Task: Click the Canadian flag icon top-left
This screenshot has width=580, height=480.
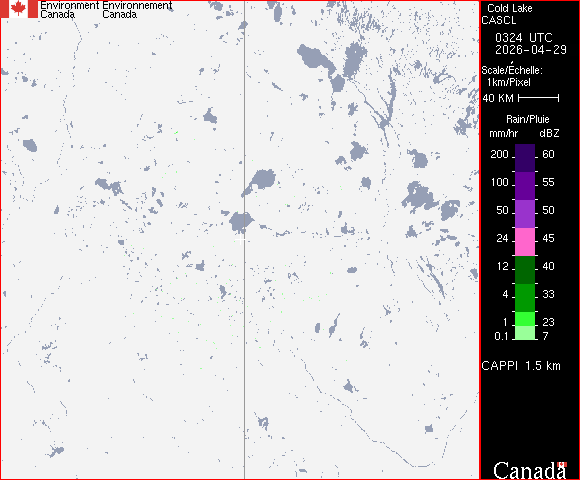Action: point(18,9)
